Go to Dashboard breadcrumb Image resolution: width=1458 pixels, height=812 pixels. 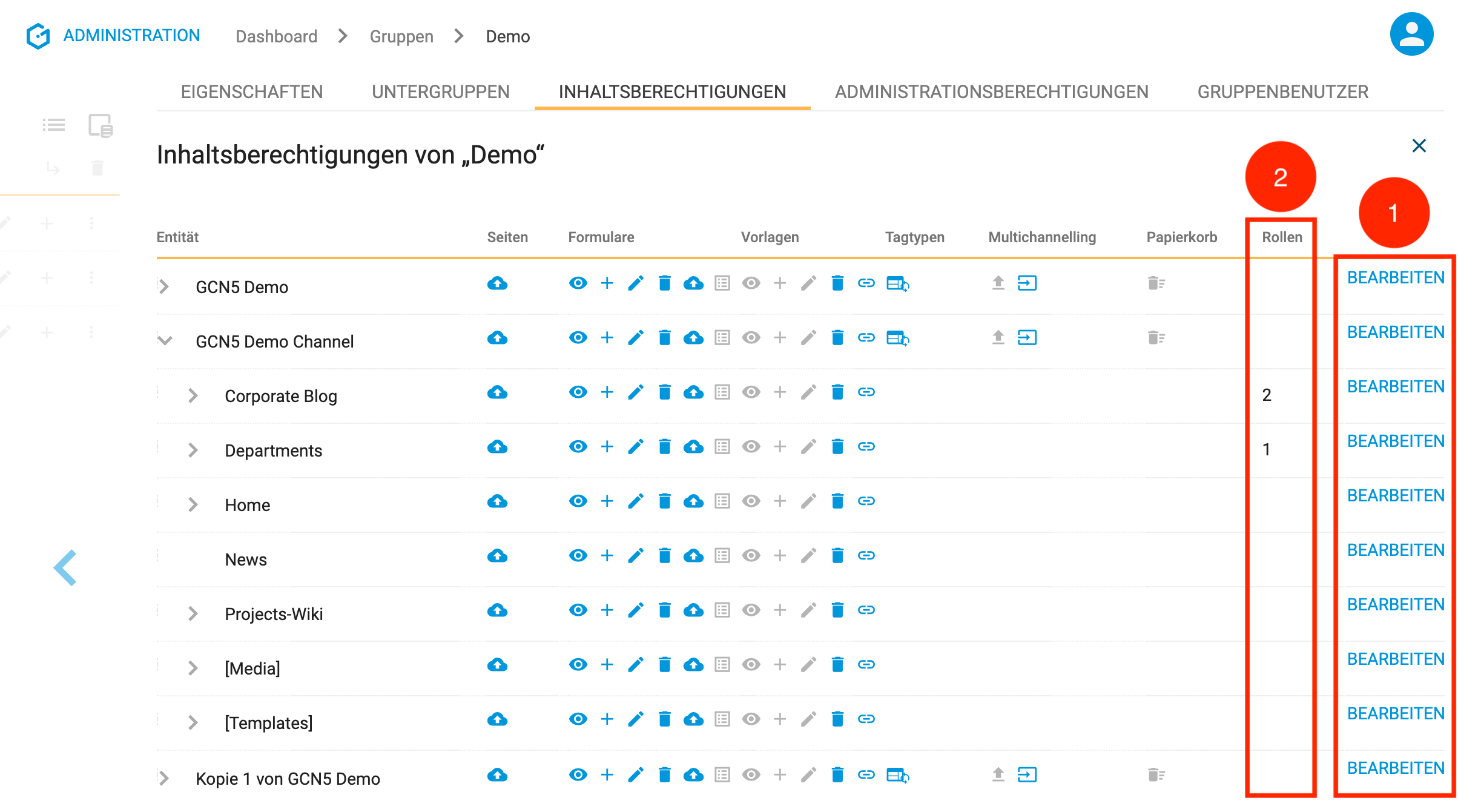click(276, 36)
